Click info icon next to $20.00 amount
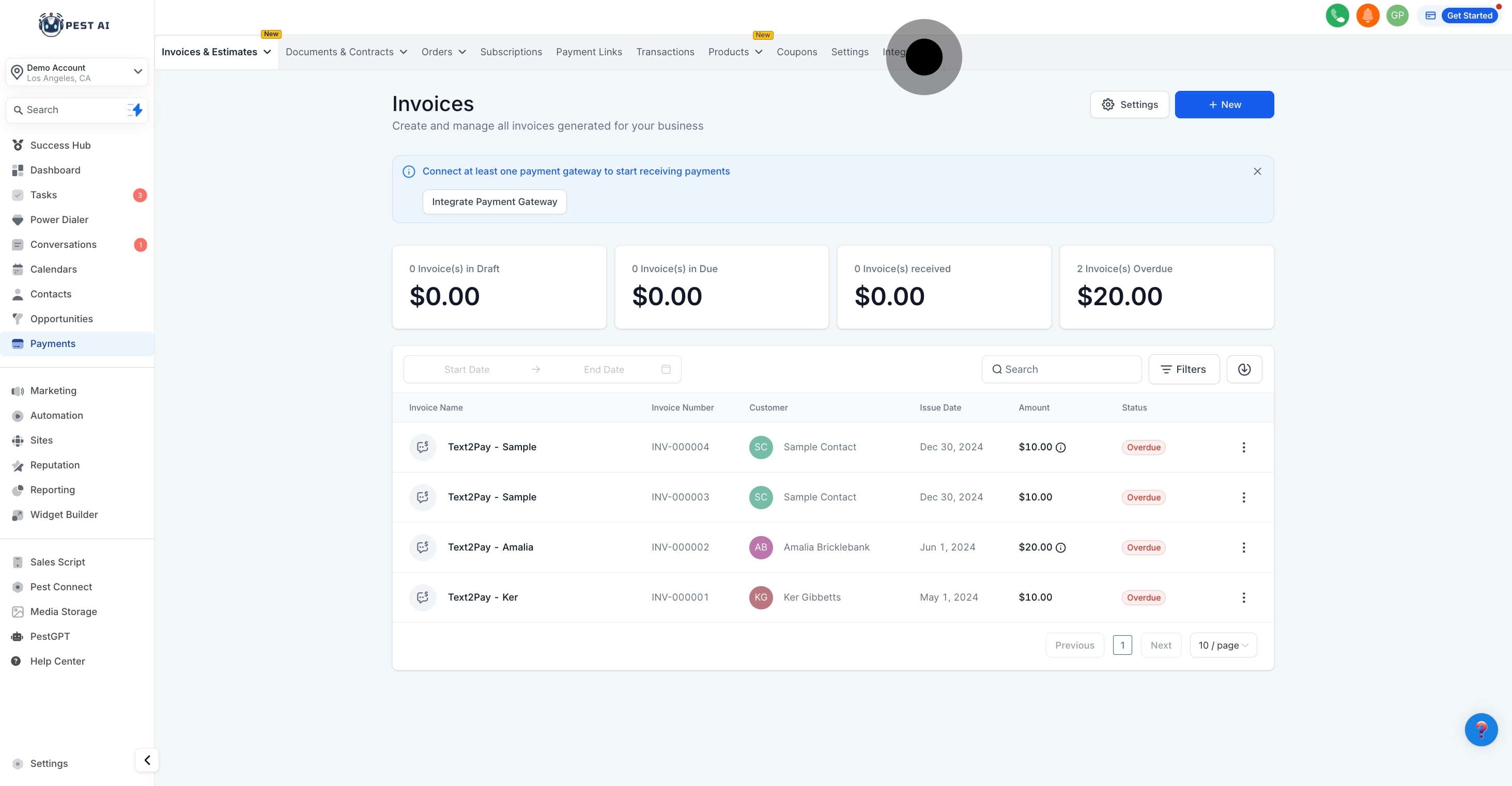The width and height of the screenshot is (1512, 786). pyautogui.click(x=1061, y=547)
